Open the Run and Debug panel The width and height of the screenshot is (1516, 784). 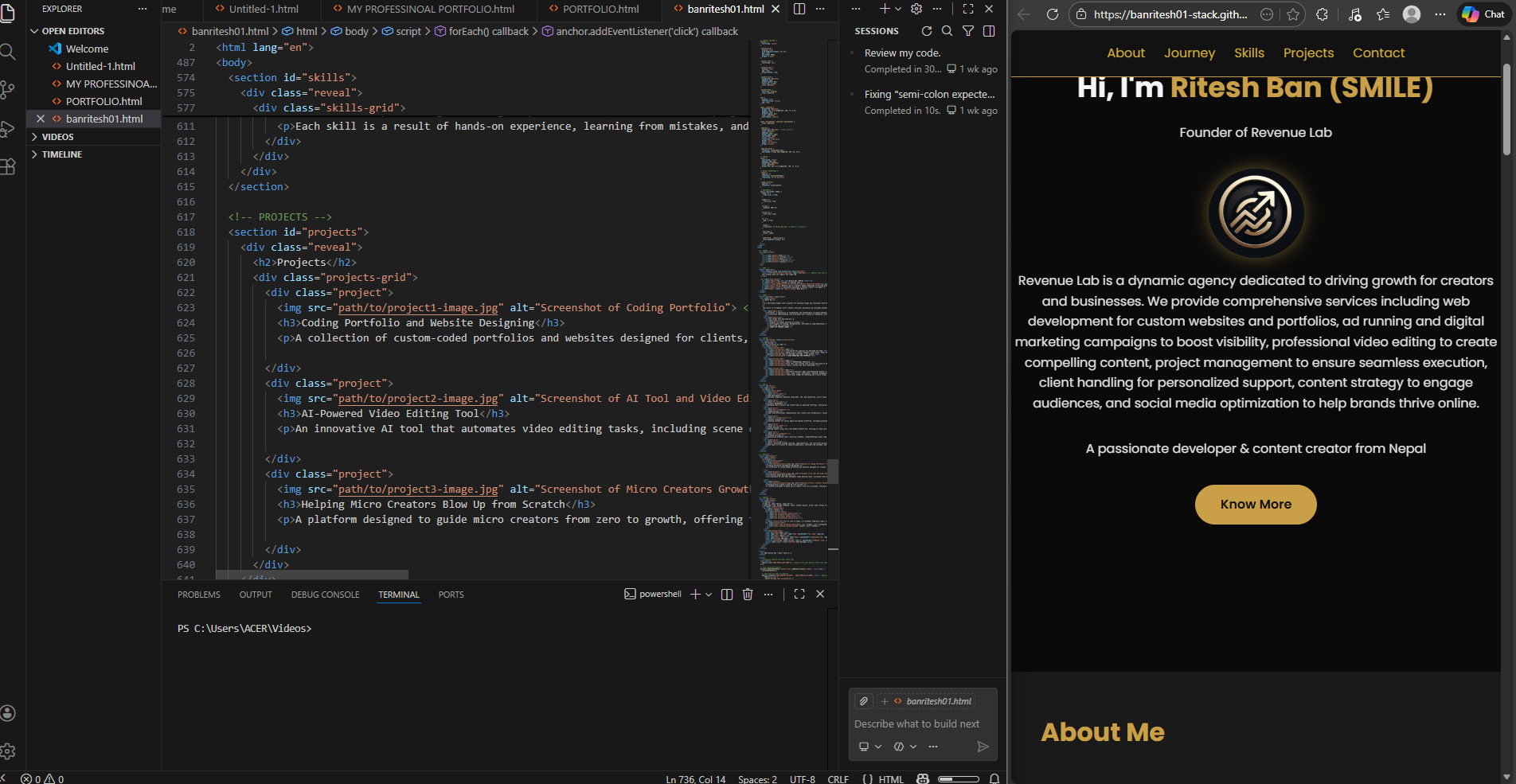coord(9,127)
